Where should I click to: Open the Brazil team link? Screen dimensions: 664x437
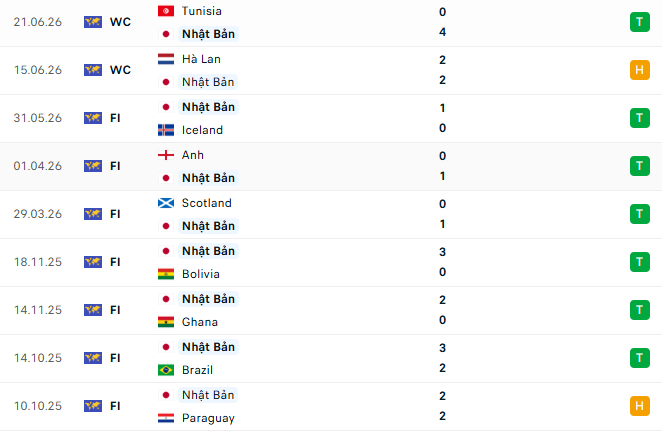click(x=197, y=370)
